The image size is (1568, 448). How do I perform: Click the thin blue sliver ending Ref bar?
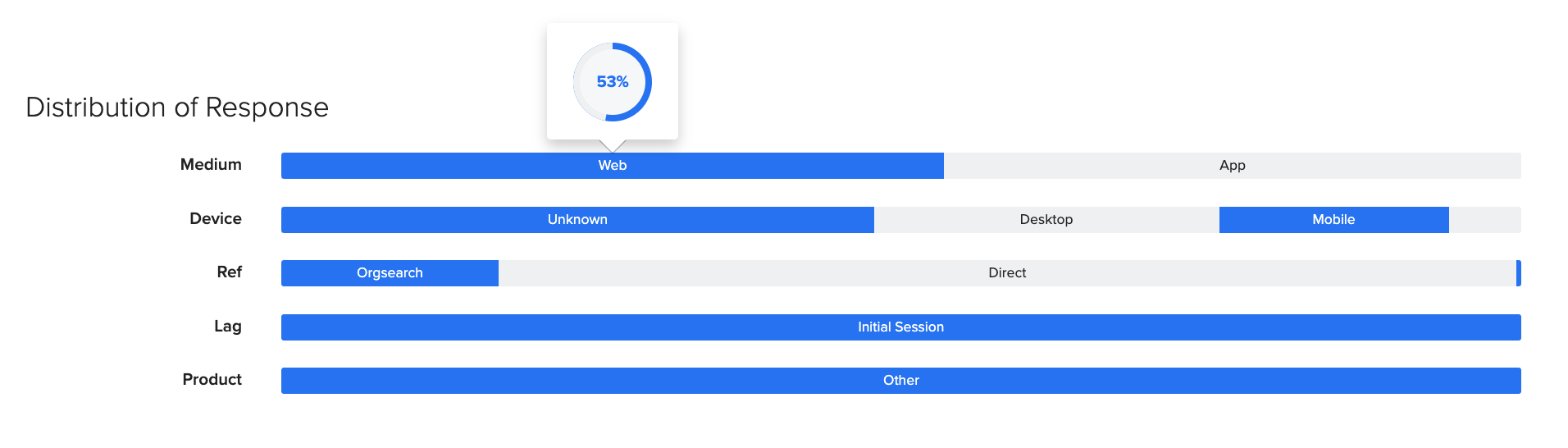[1519, 273]
